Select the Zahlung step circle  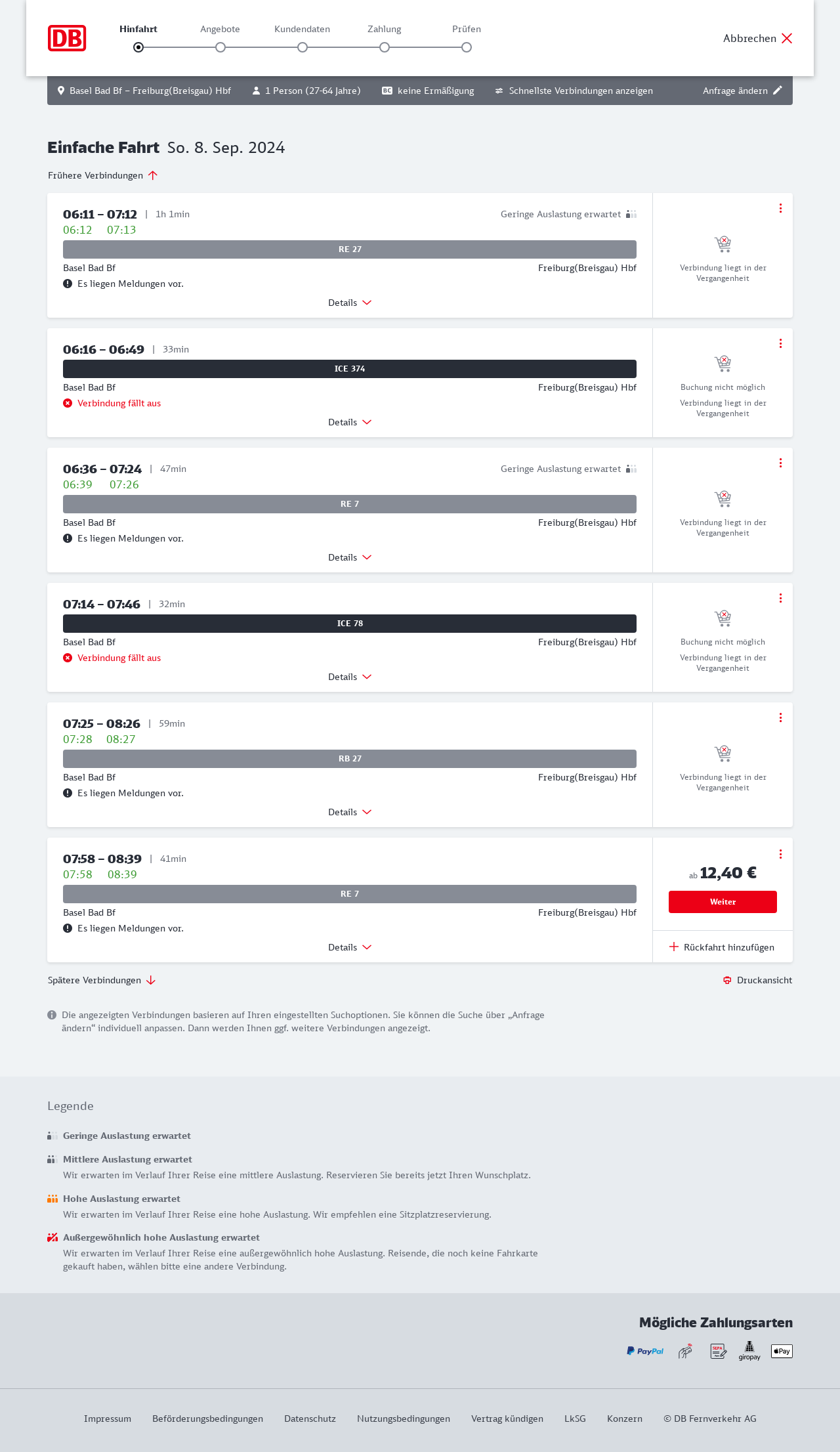(385, 47)
